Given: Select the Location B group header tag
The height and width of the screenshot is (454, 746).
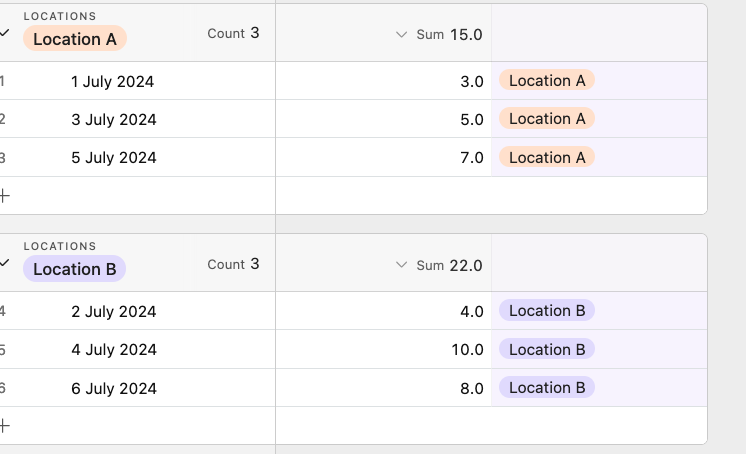Looking at the screenshot, I should coord(75,269).
